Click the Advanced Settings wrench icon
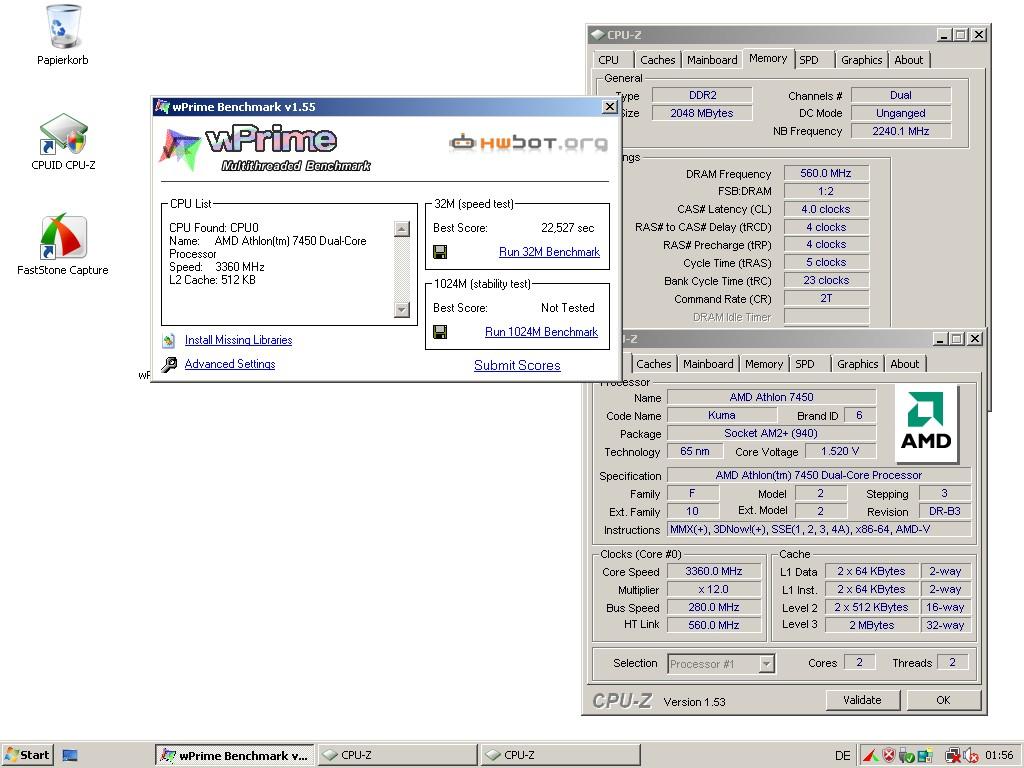The image size is (1024, 768). [168, 364]
